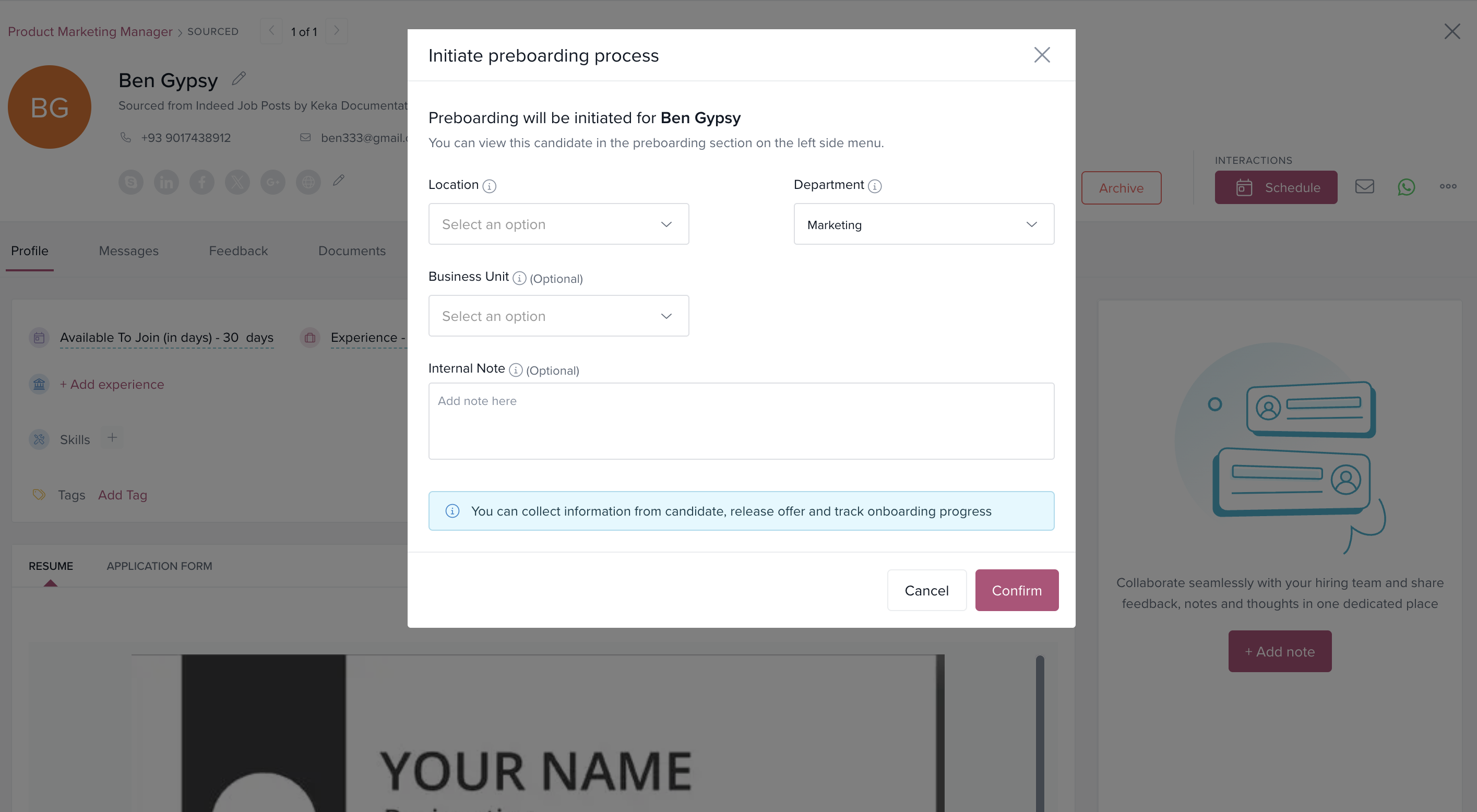Add a skill with the plus icon
The width and height of the screenshot is (1477, 812).
click(112, 437)
